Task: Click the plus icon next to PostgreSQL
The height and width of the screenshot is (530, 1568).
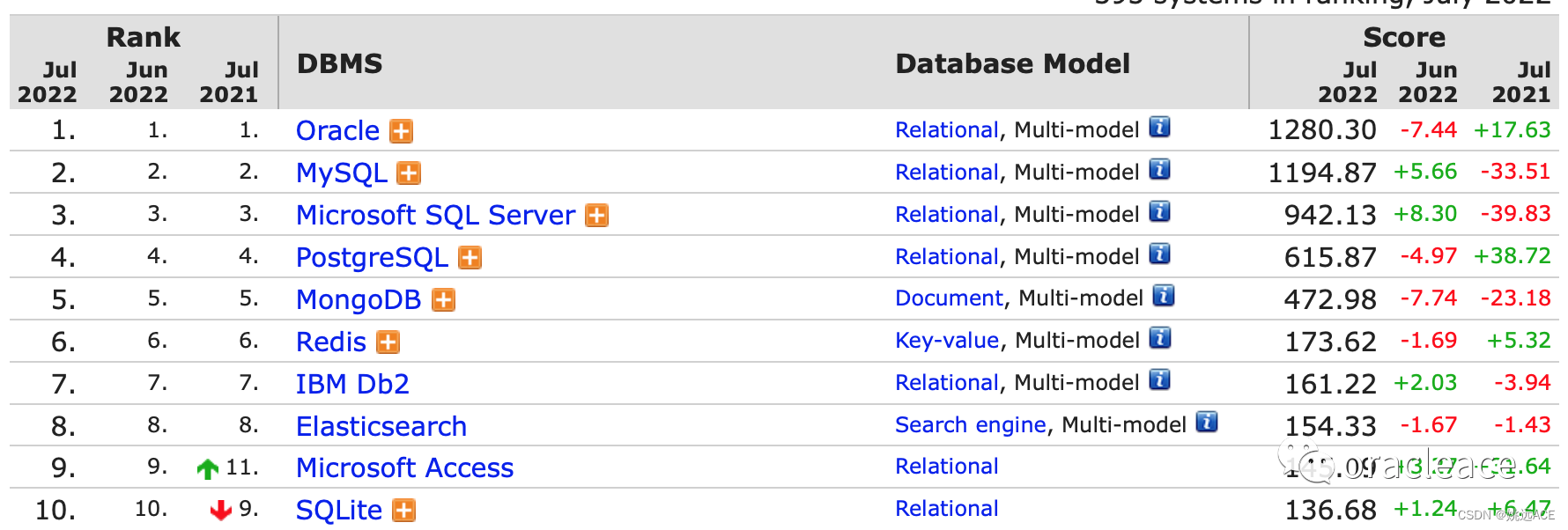Action: pos(470,258)
